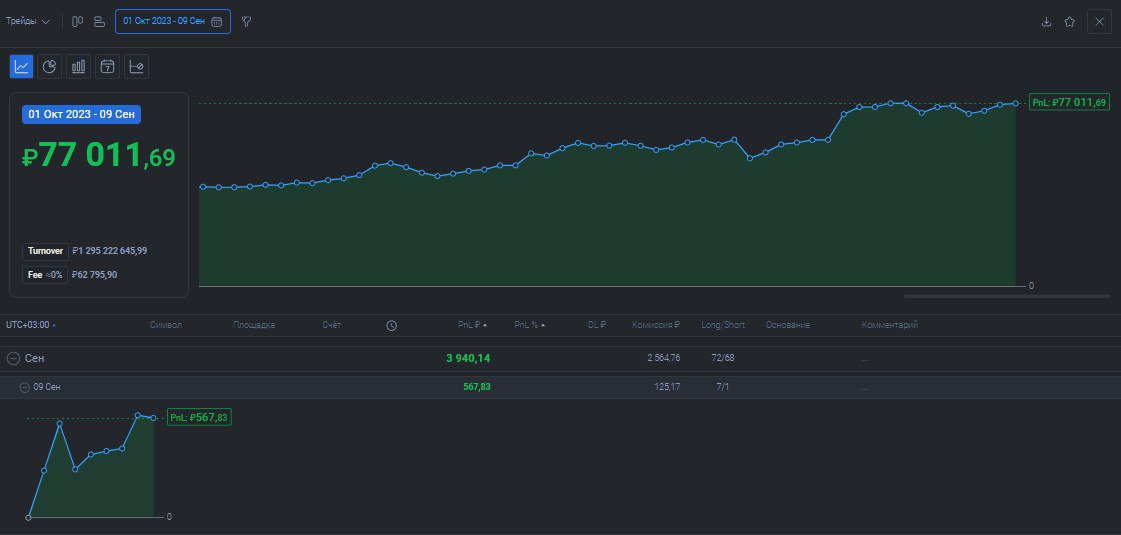Download the trades report
This screenshot has width=1121, height=535.
coord(1047,21)
